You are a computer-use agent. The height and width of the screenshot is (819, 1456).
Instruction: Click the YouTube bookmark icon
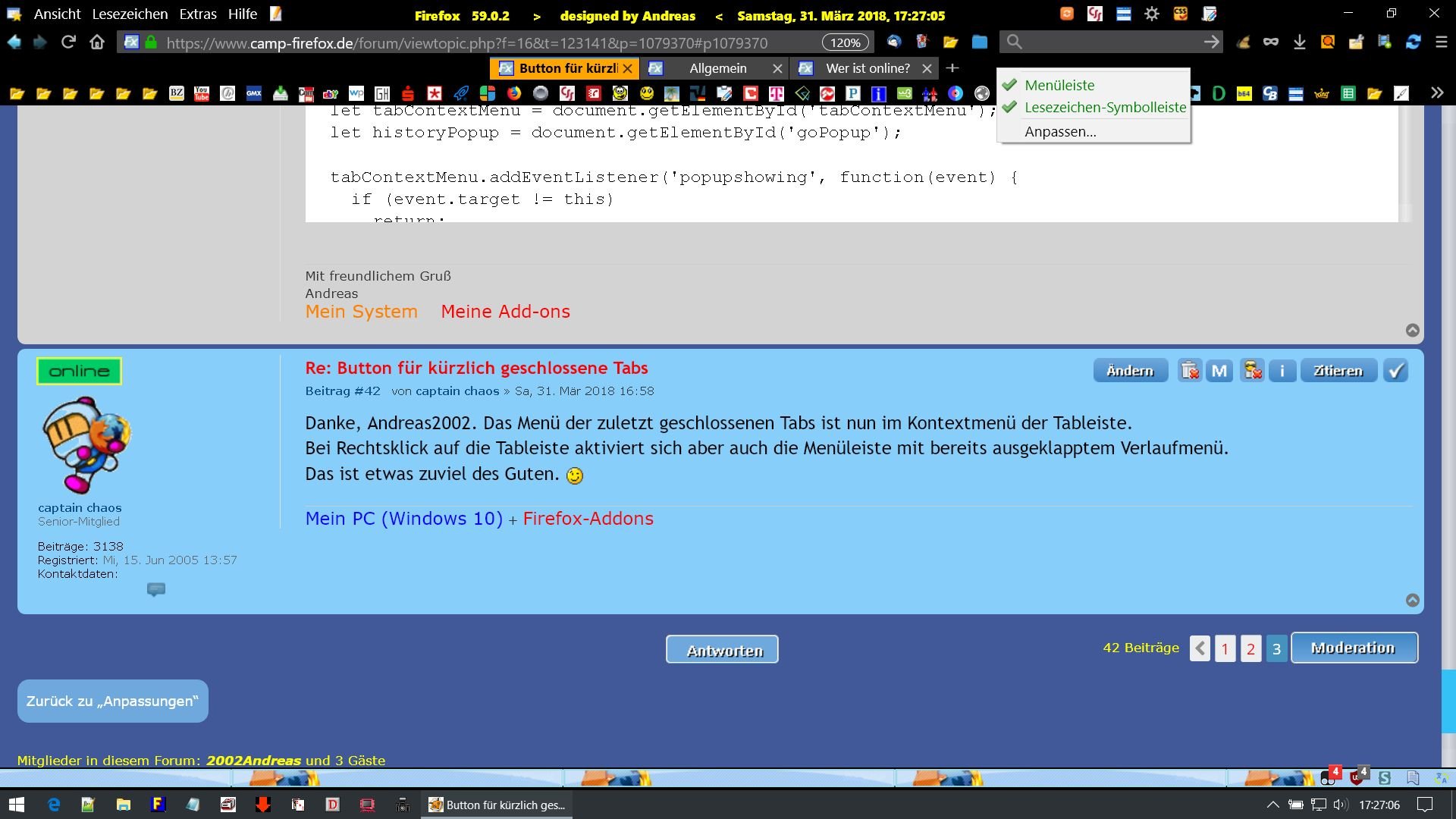pyautogui.click(x=202, y=93)
